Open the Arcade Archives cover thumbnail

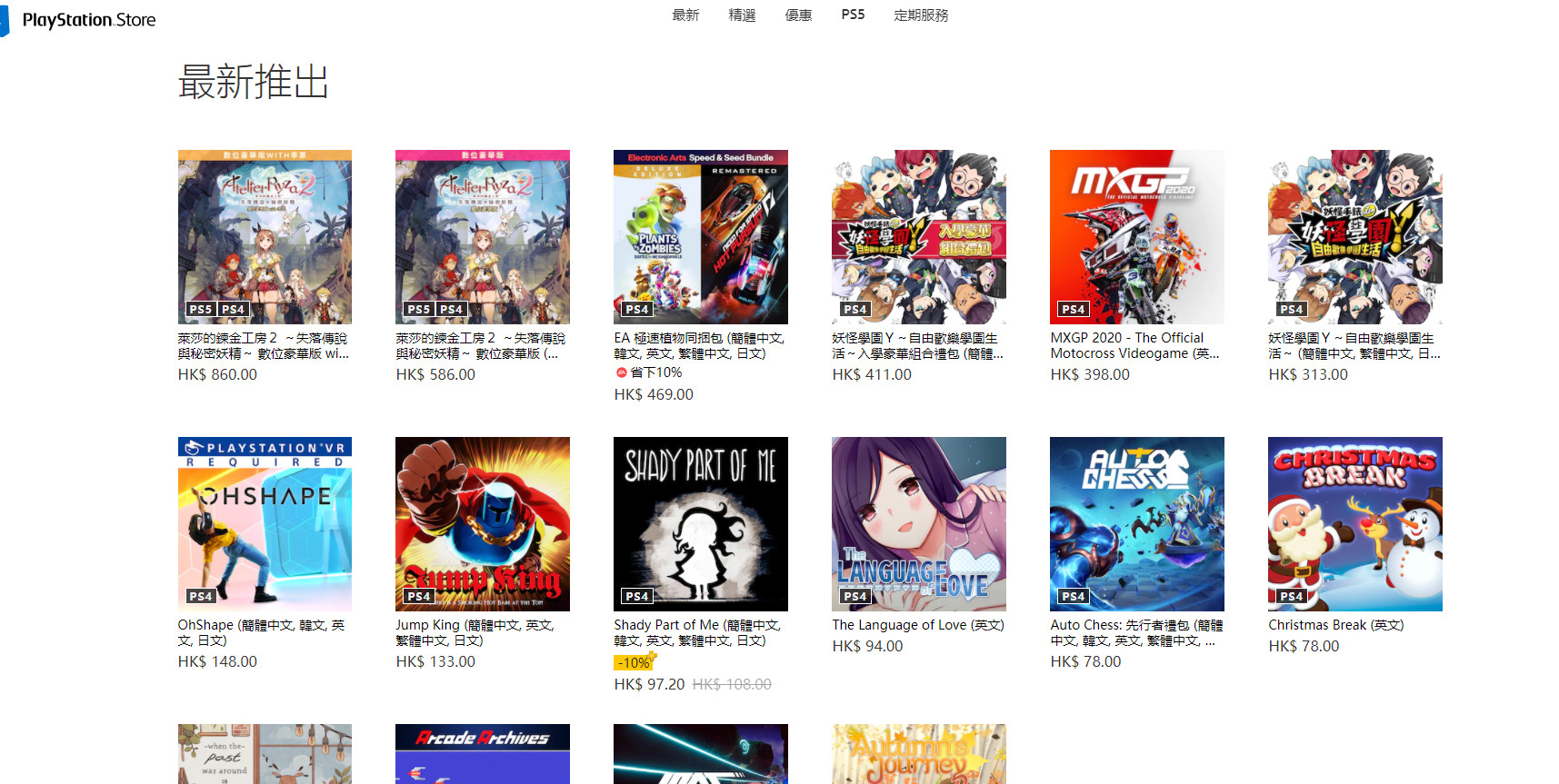(483, 754)
